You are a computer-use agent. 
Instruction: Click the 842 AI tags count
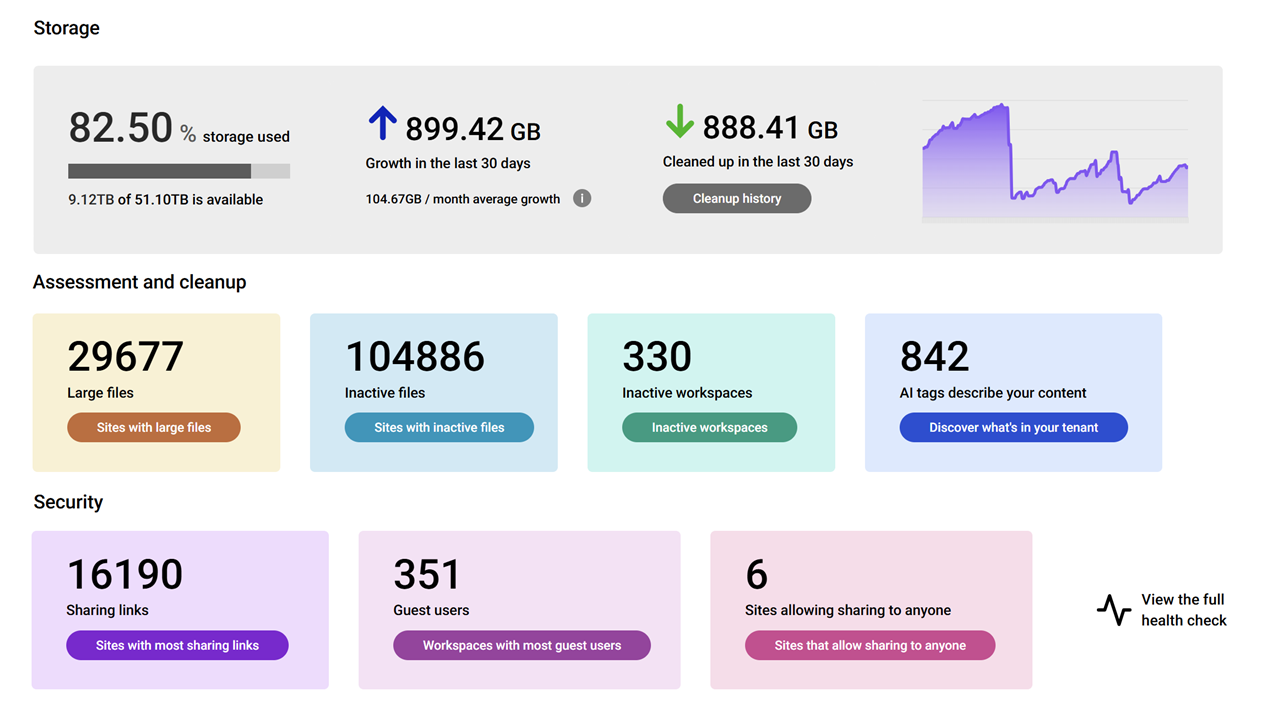(x=935, y=356)
